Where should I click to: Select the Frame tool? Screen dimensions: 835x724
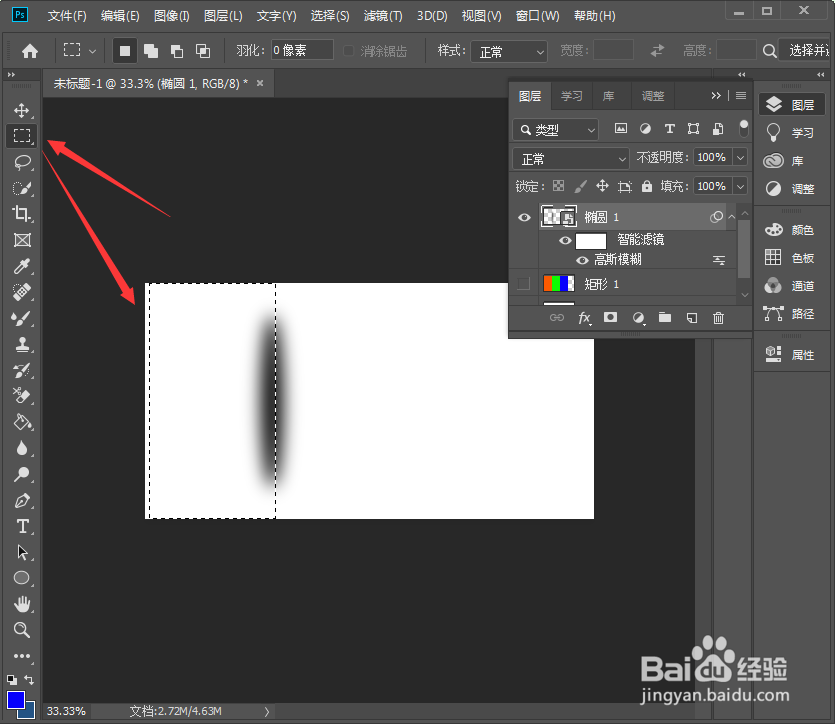click(x=21, y=240)
